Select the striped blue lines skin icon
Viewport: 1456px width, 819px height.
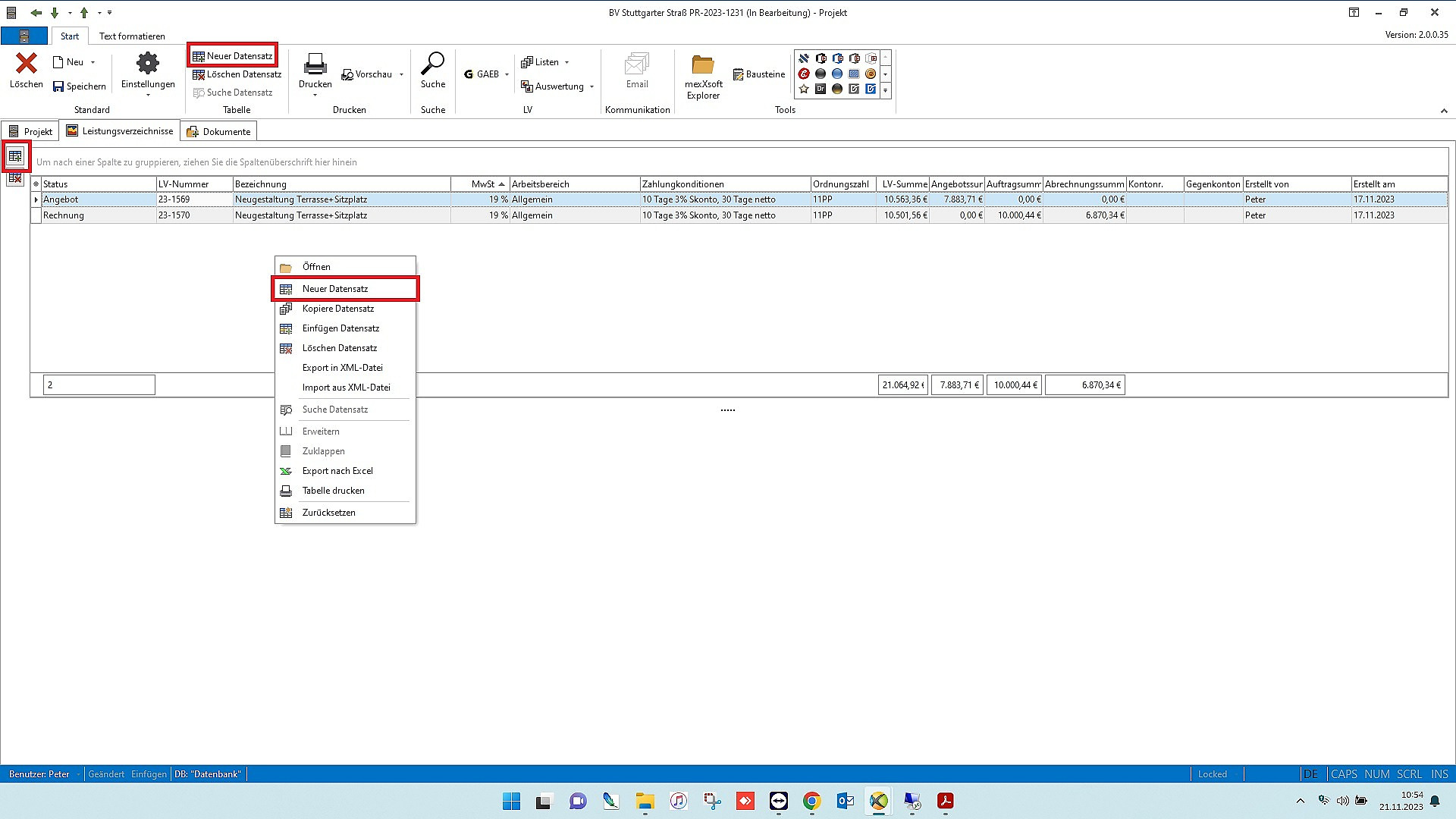click(x=804, y=58)
